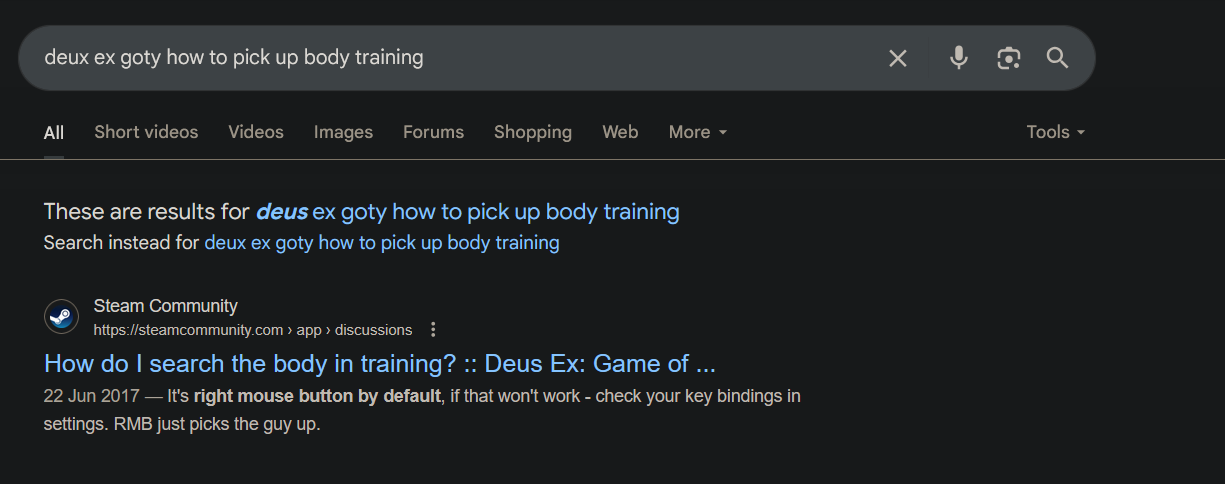
Task: Select the Shopping tab
Action: (533, 132)
